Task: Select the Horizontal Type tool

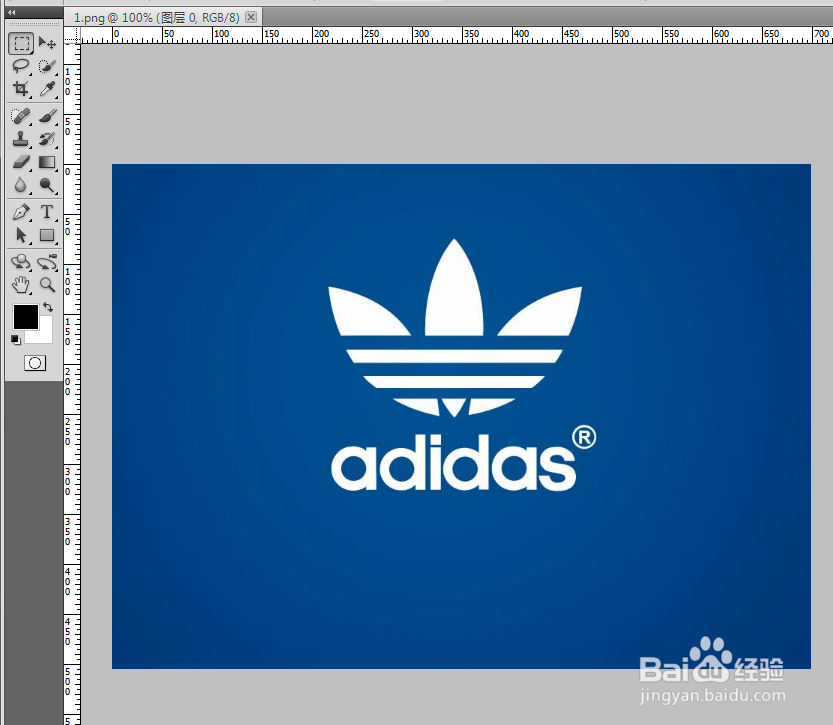Action: coord(47,212)
